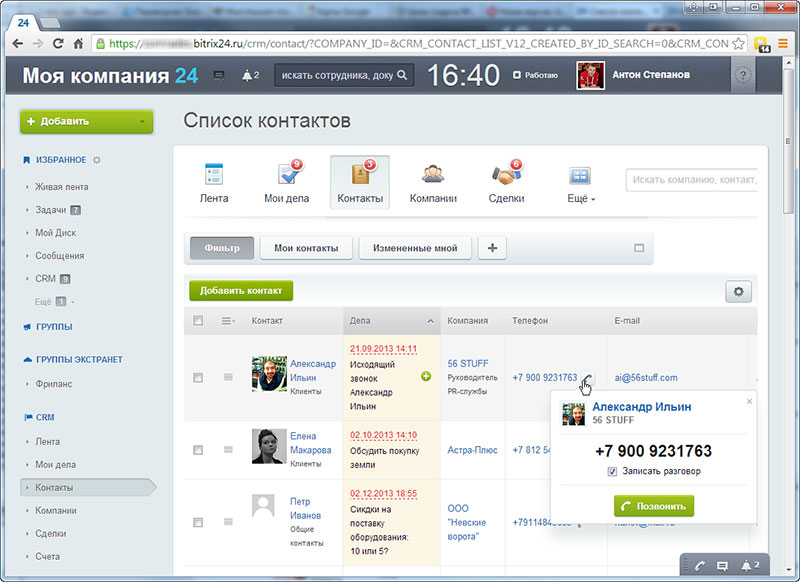Click Anton Stepanov's profile photo

[590, 75]
